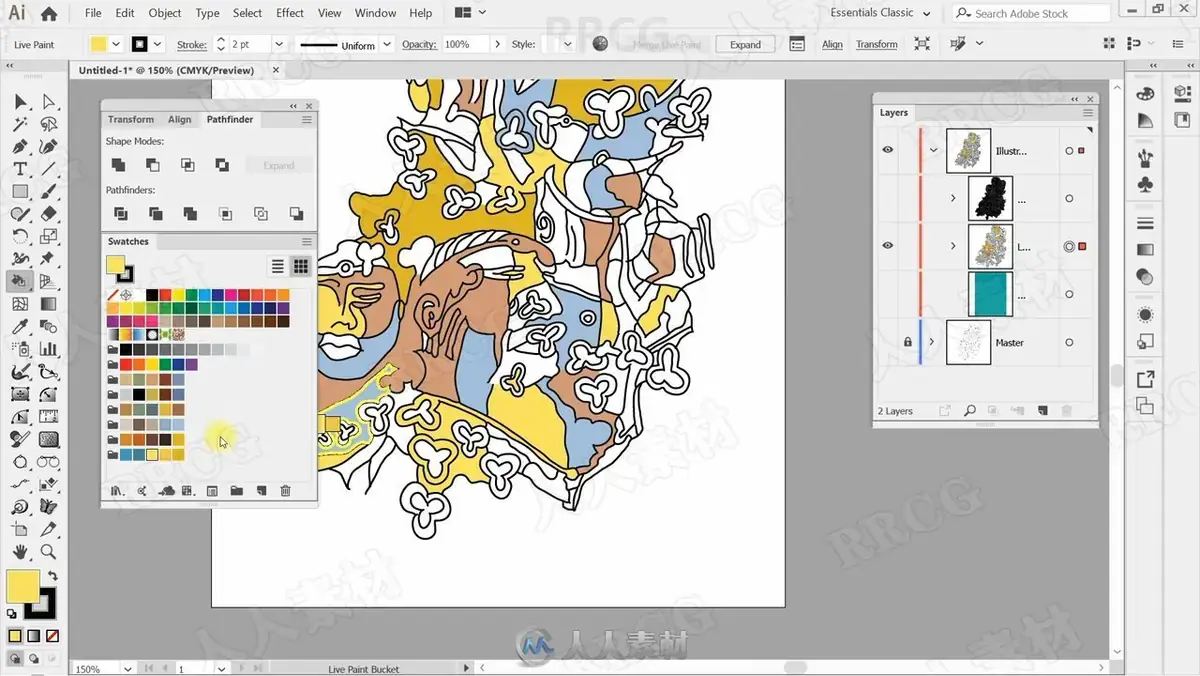Click target circle of Master layer
The width and height of the screenshot is (1200, 676).
coord(1069,342)
